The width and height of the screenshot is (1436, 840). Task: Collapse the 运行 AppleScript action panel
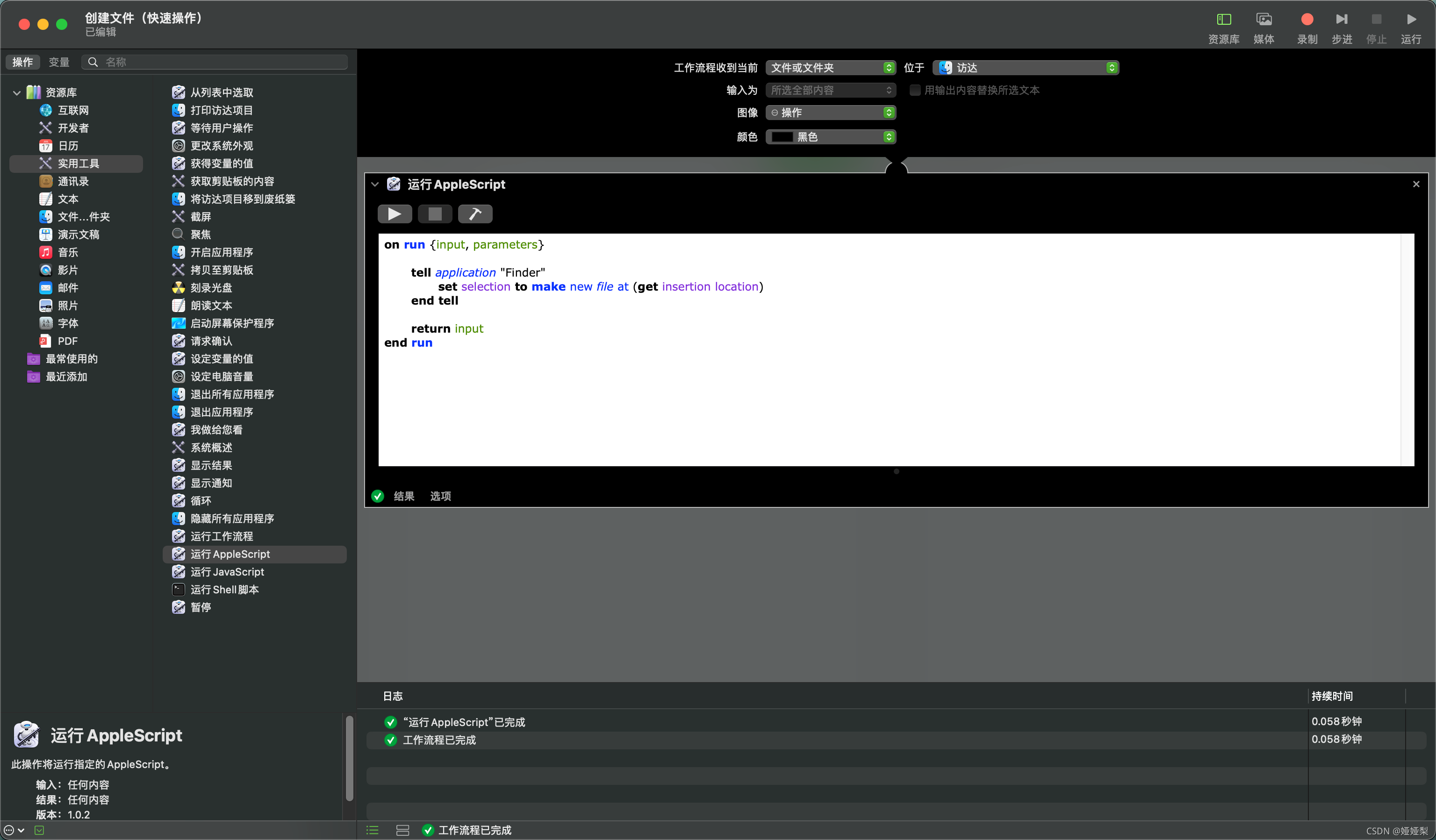(375, 184)
